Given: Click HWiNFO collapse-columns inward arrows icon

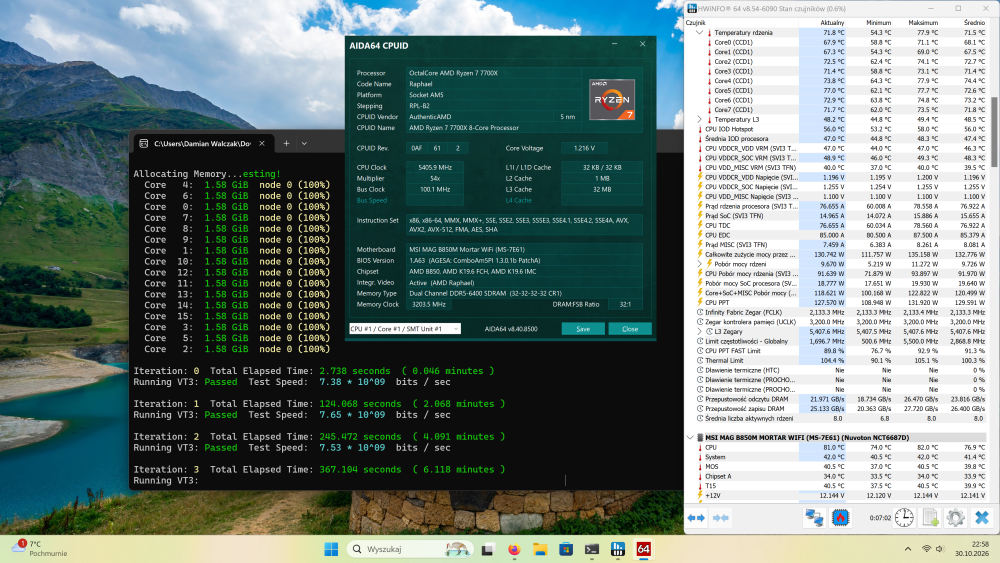Looking at the screenshot, I should point(721,518).
